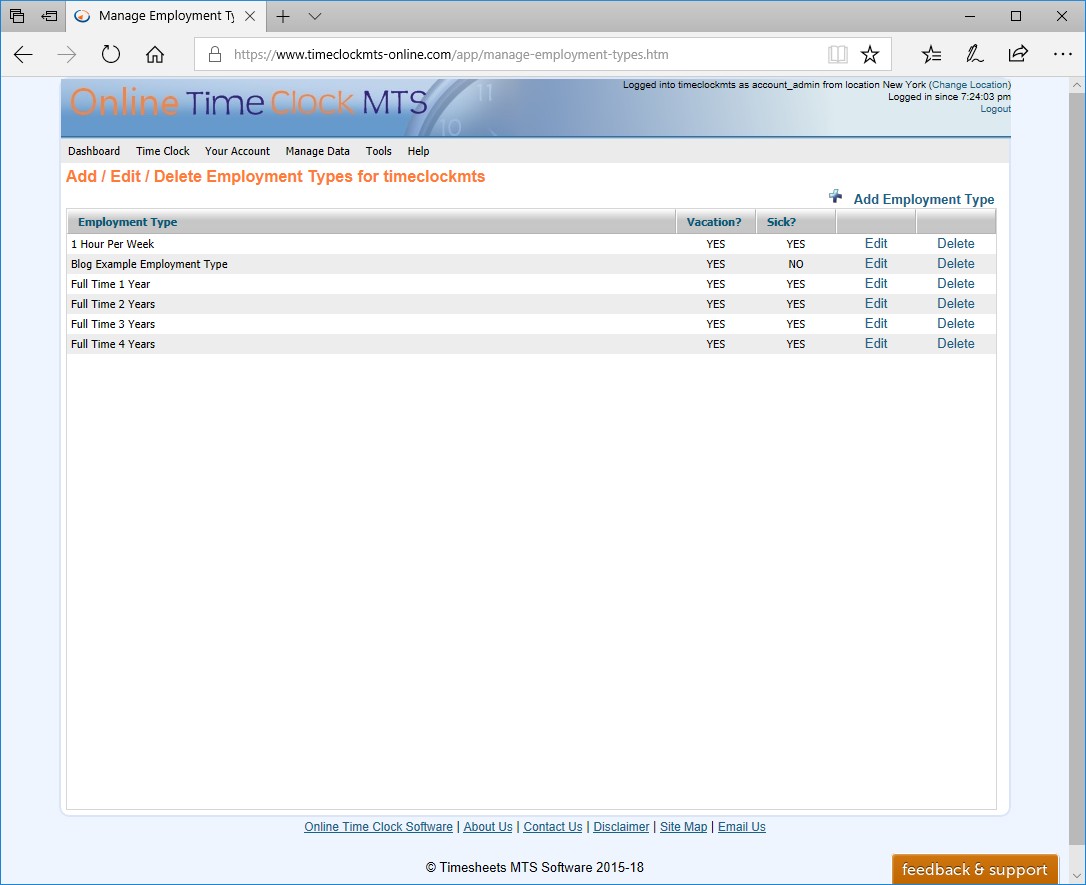Delete the Full Time 2 Years type
This screenshot has height=885, width=1086.
[956, 304]
